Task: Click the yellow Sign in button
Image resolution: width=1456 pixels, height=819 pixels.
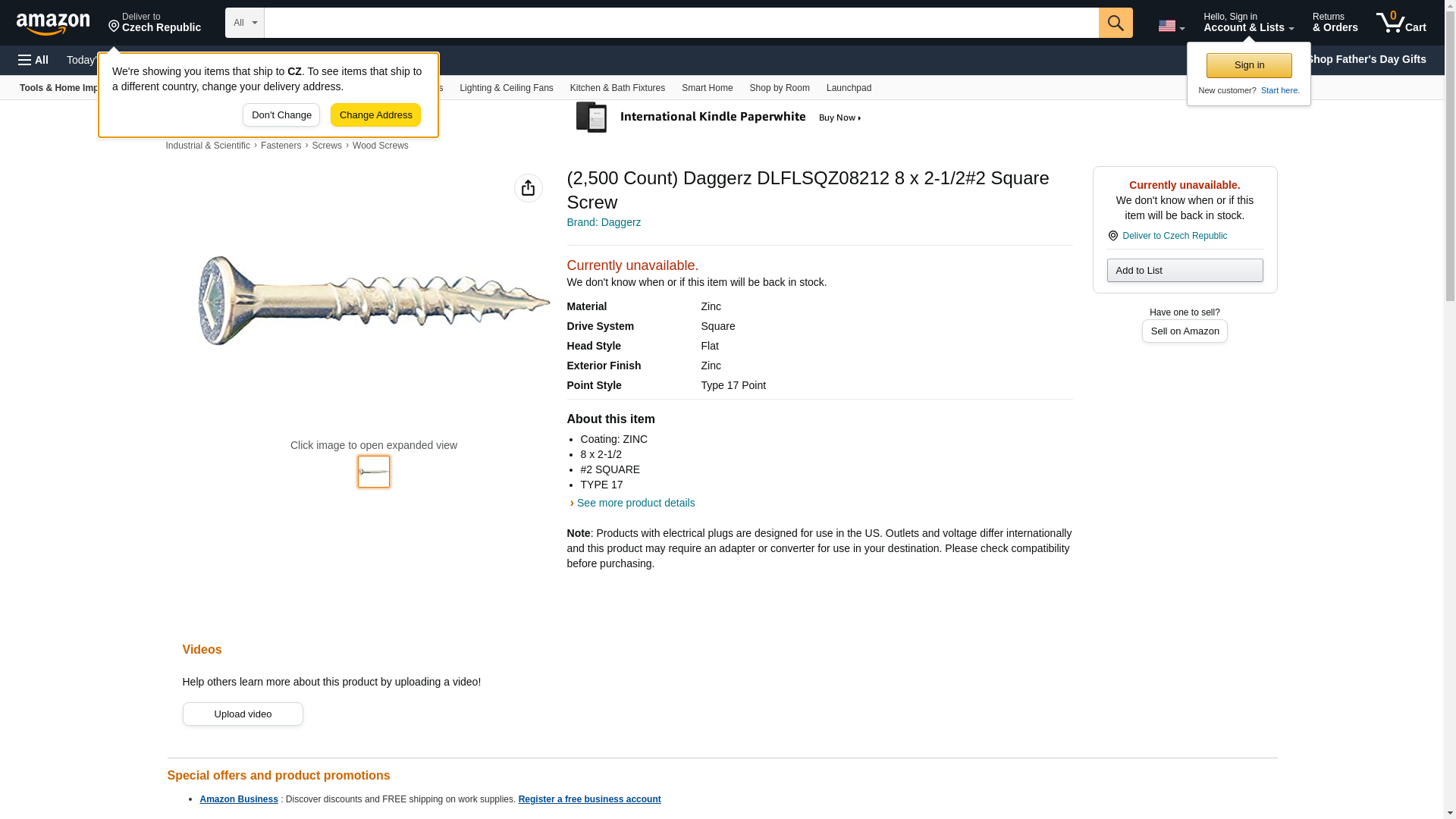Action: [1248, 65]
